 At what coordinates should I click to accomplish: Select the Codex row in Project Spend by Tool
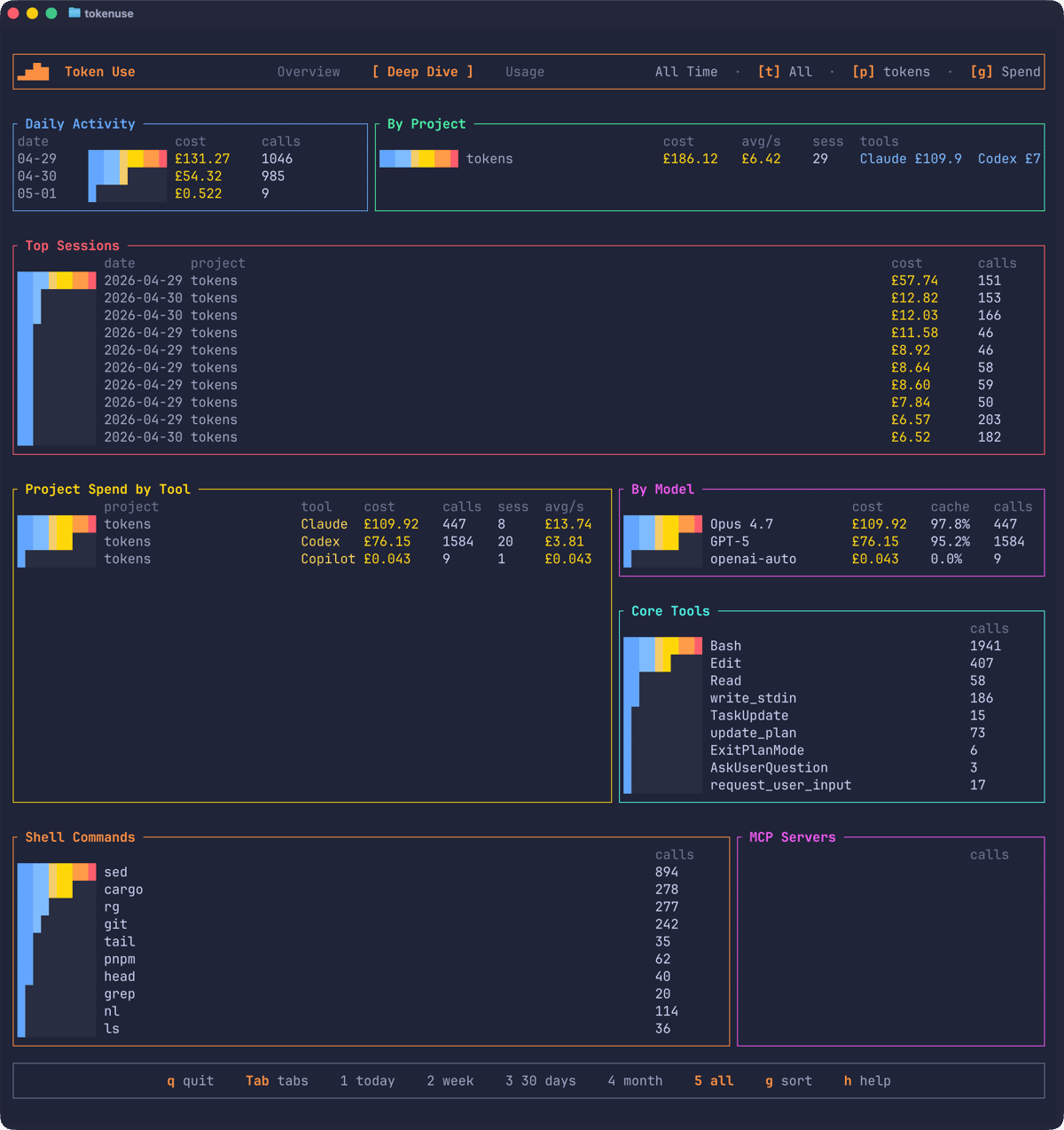(312, 541)
